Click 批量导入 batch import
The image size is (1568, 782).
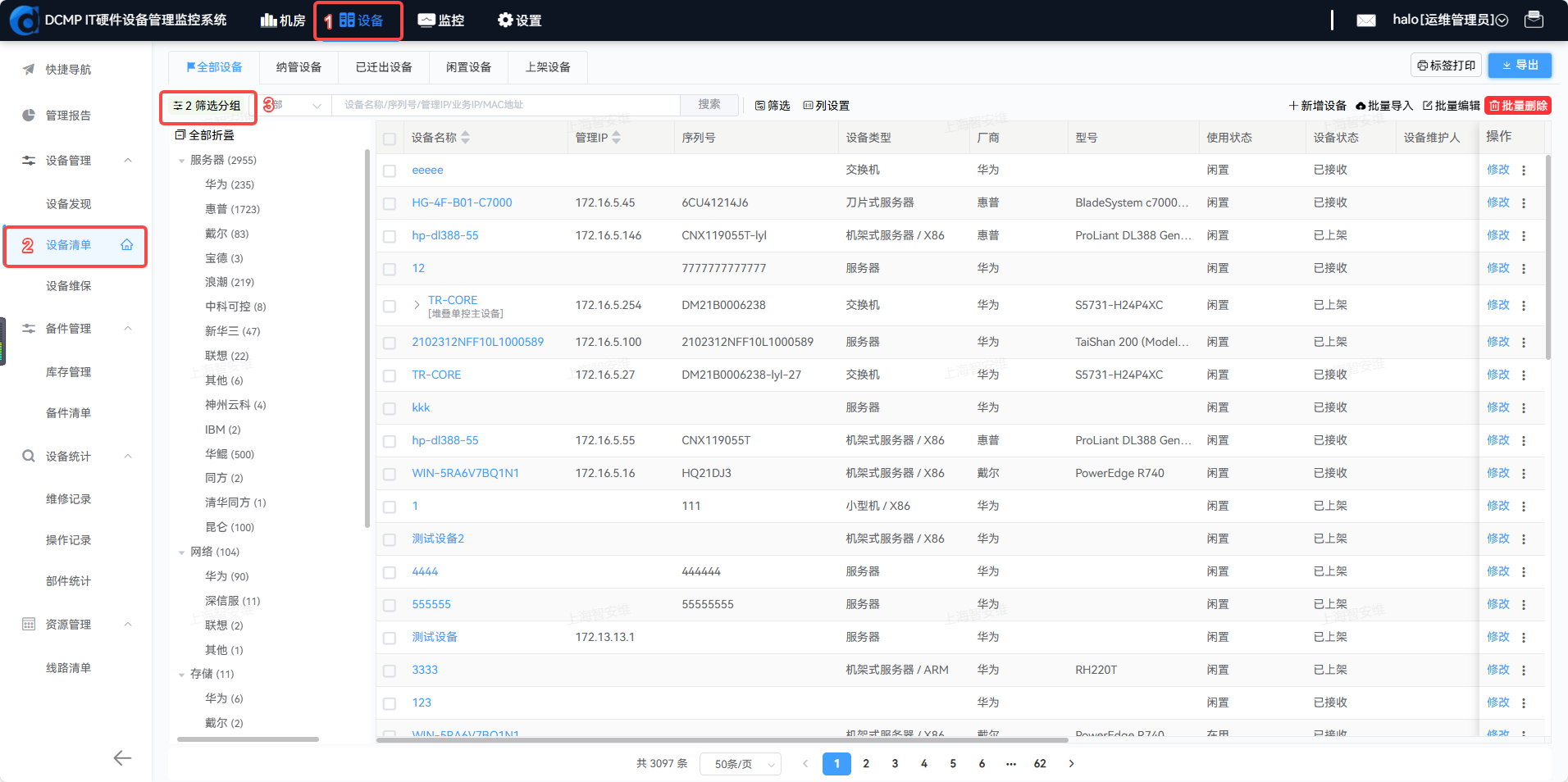click(1384, 106)
